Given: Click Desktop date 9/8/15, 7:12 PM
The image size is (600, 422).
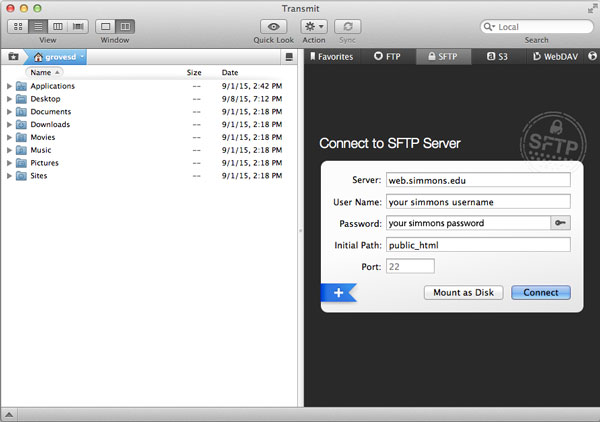Looking at the screenshot, I should click(x=252, y=99).
